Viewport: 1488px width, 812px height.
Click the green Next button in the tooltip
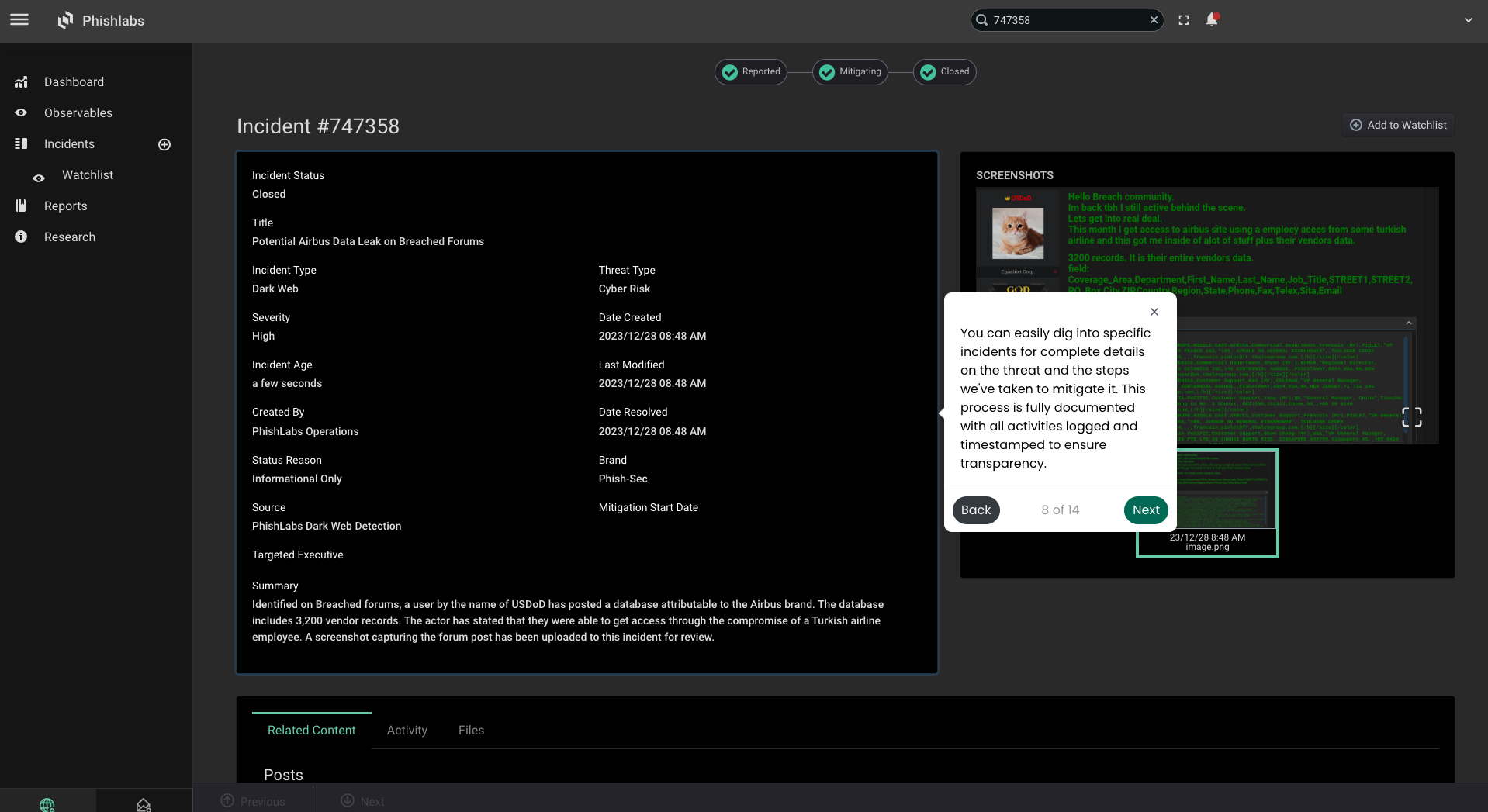1146,510
